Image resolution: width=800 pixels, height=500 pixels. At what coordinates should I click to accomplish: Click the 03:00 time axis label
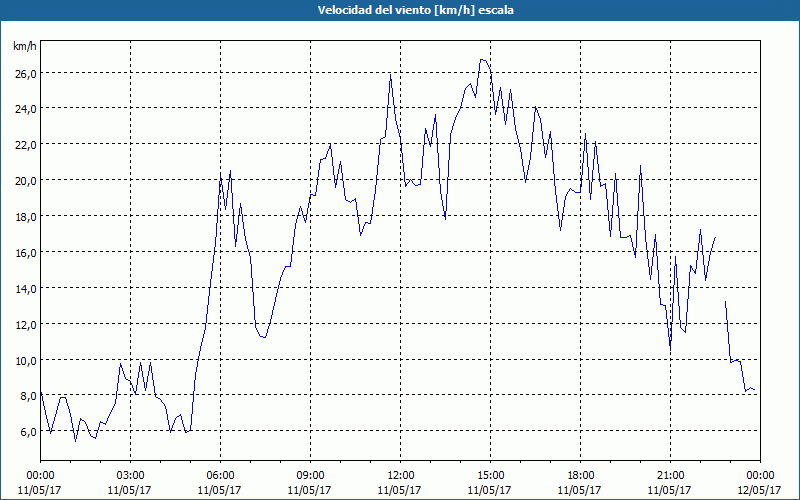[130, 476]
